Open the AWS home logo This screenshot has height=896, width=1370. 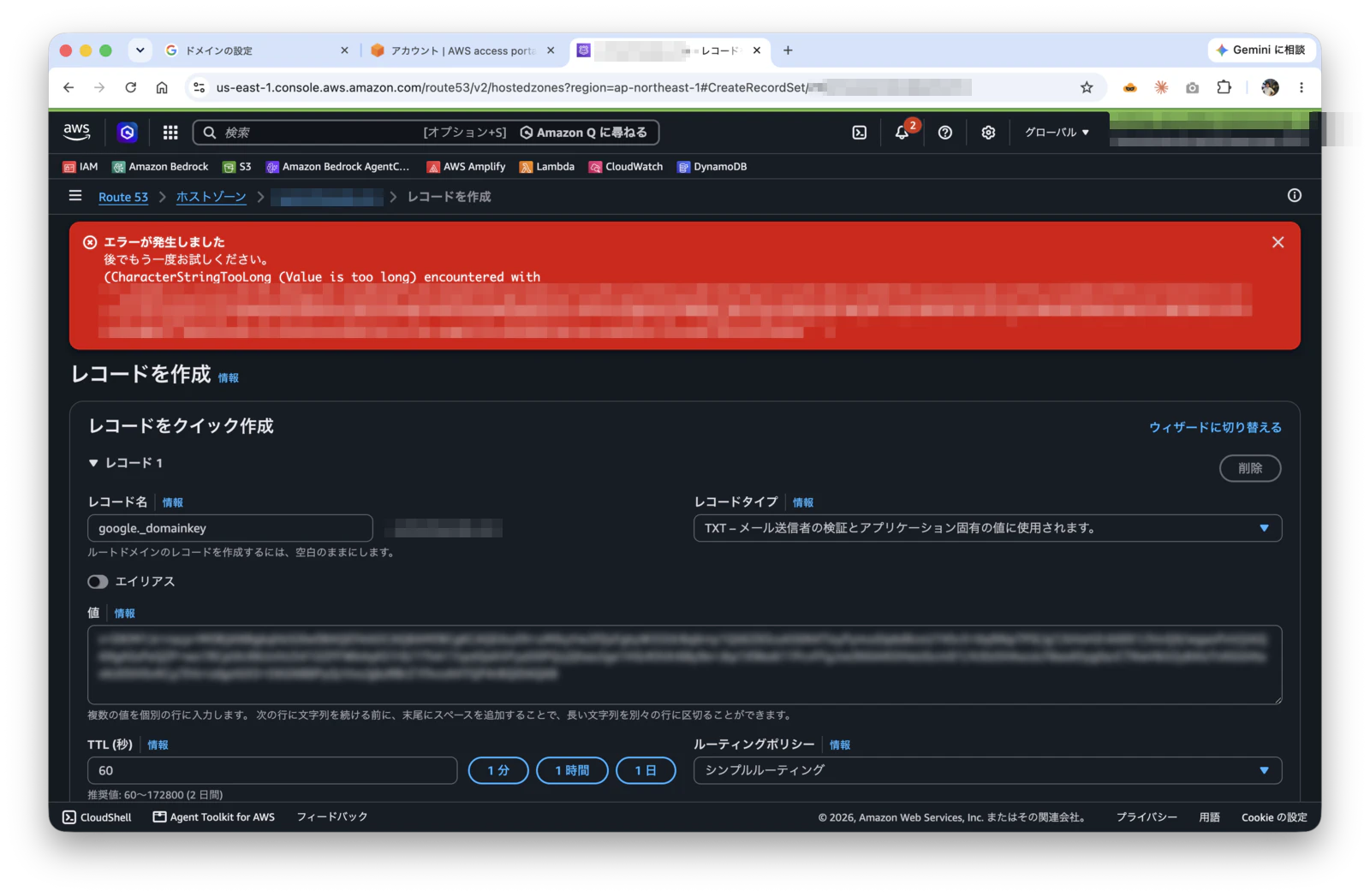(76, 132)
